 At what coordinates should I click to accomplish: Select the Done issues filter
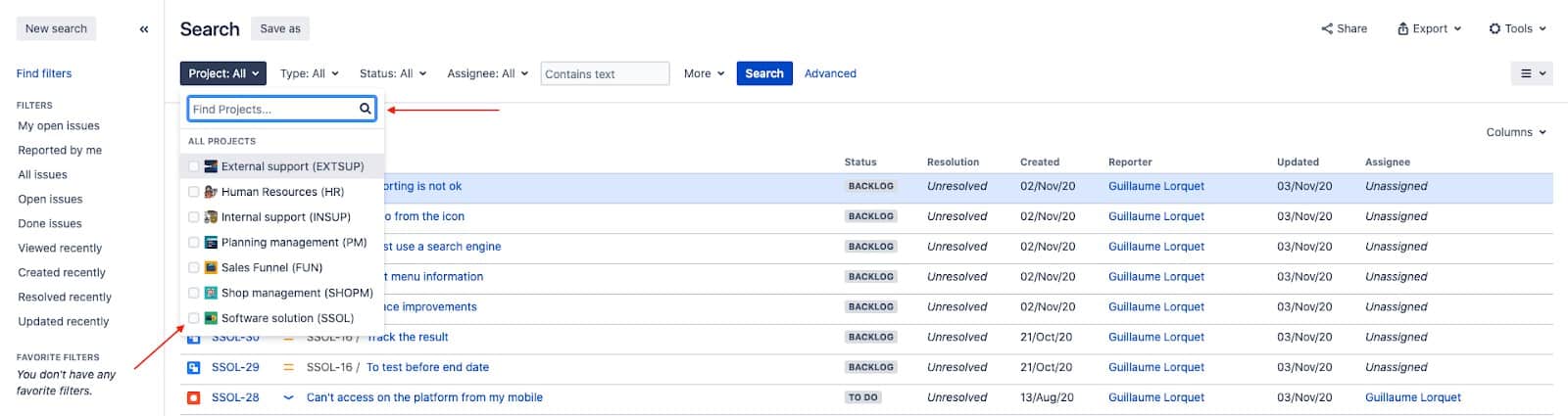[50, 223]
